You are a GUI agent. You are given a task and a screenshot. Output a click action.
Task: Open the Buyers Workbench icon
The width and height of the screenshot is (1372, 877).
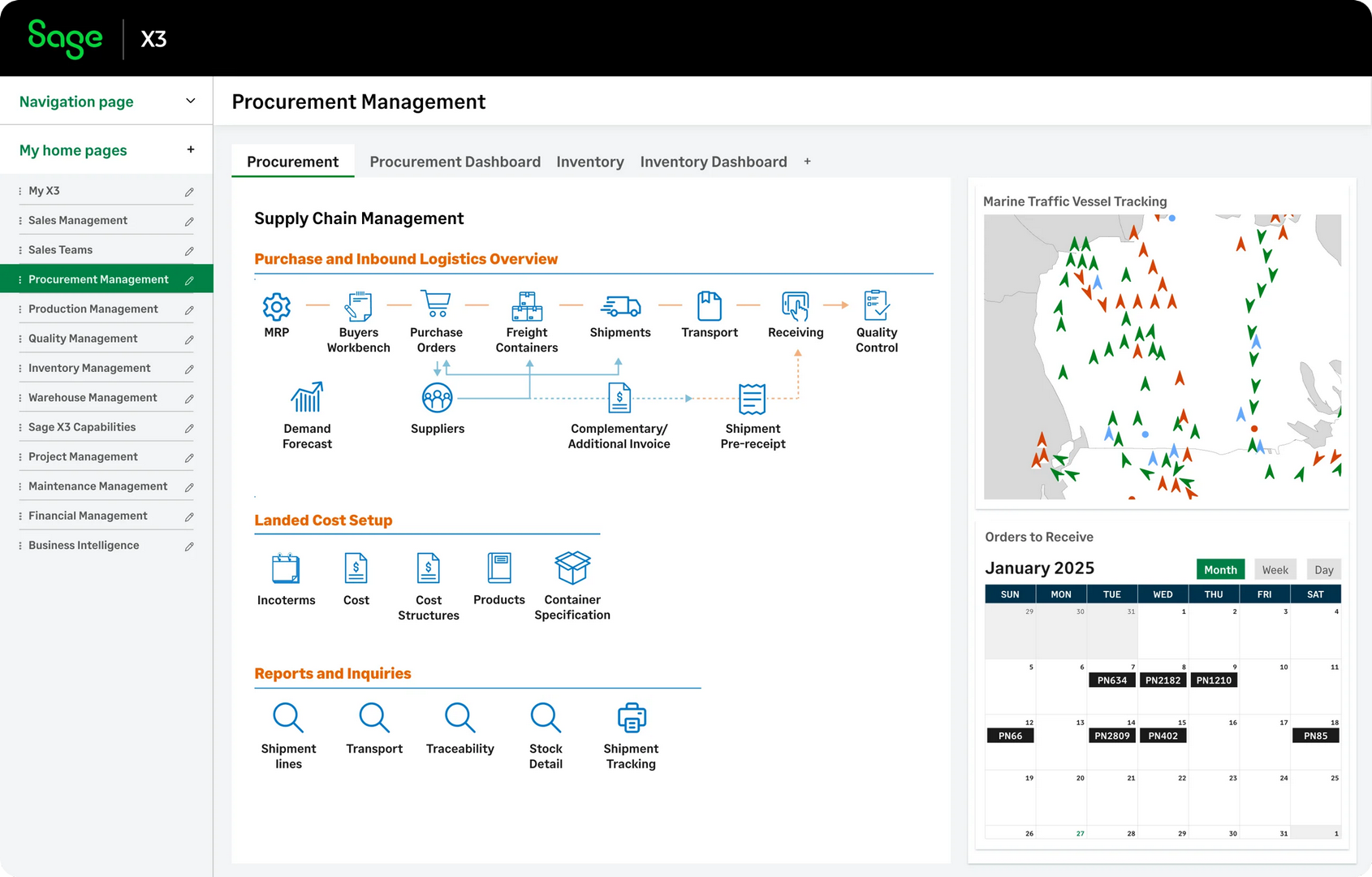coord(358,306)
